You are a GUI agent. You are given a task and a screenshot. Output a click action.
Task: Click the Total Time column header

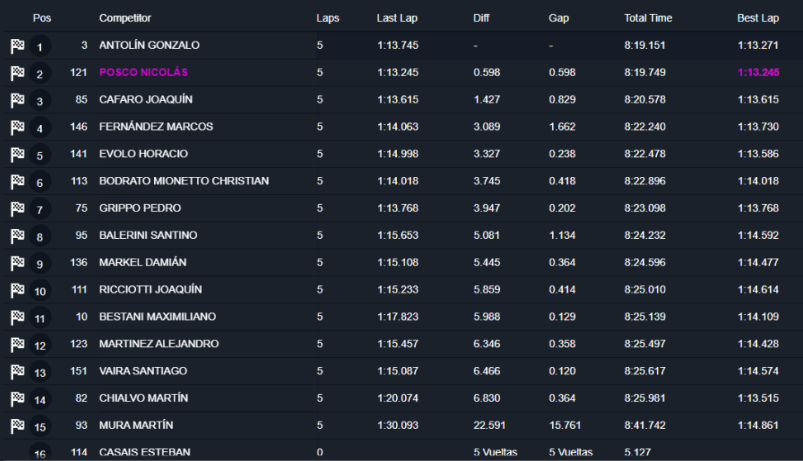point(648,18)
